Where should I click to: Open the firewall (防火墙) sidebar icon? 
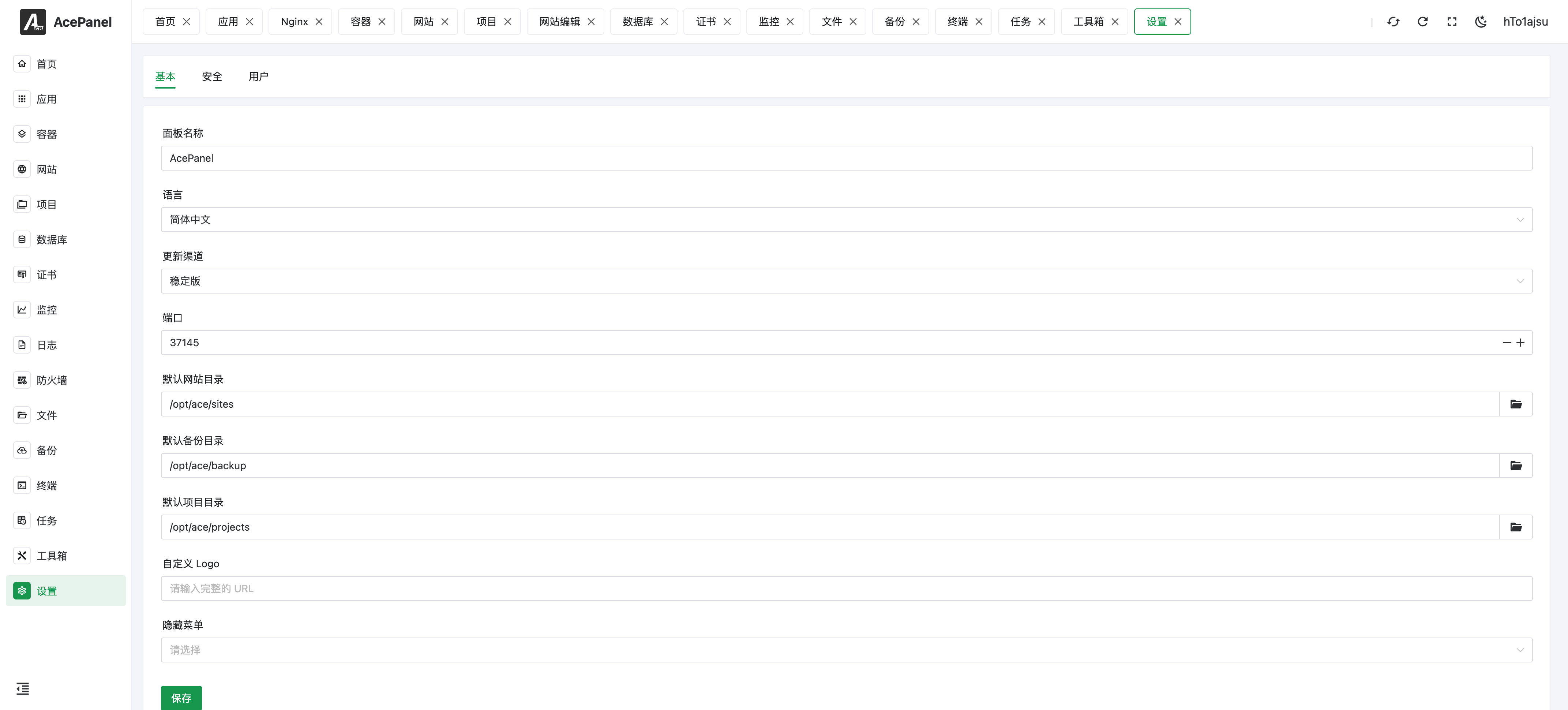pos(22,380)
